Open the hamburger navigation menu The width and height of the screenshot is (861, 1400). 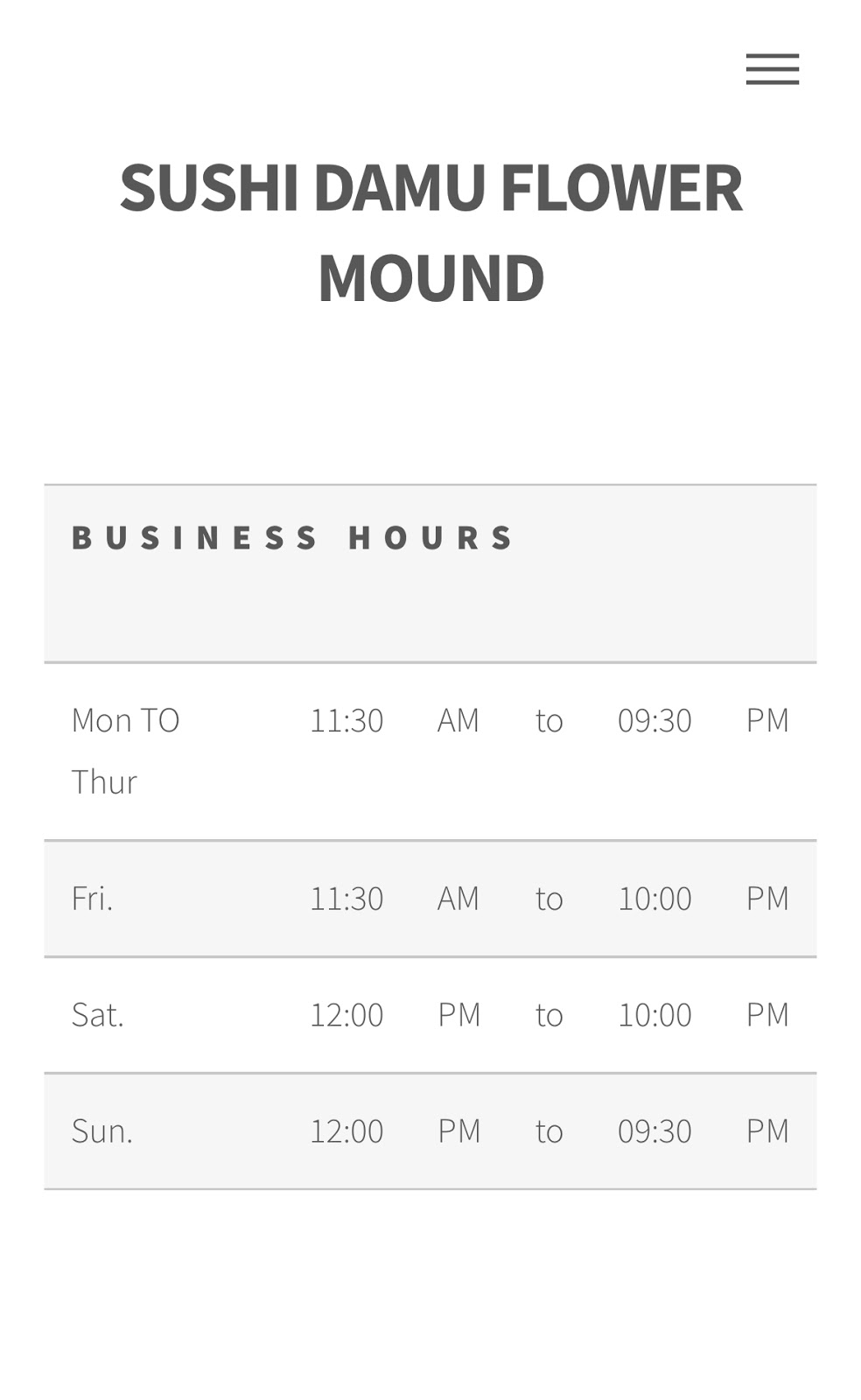[772, 69]
